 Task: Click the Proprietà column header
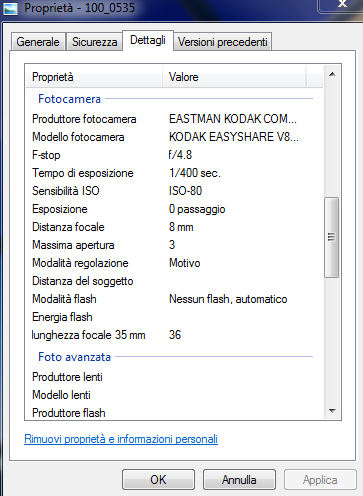click(94, 77)
